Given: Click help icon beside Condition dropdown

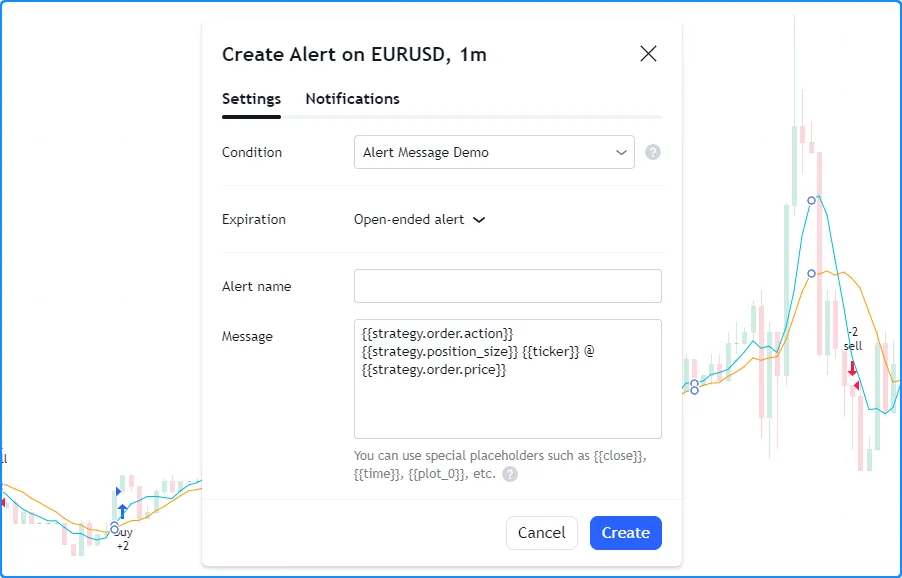Looking at the screenshot, I should click(653, 153).
